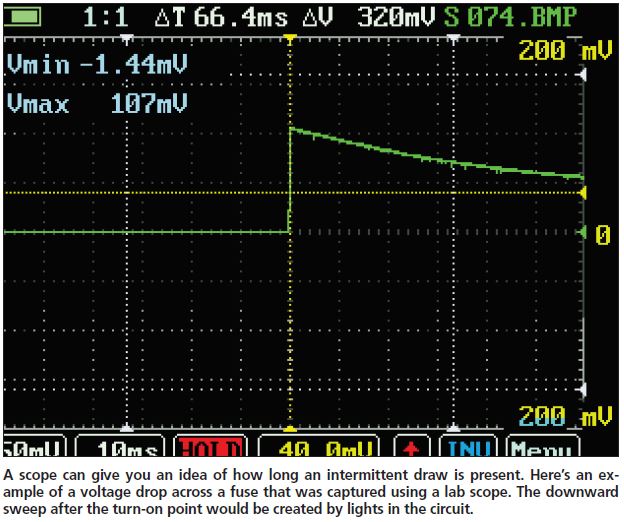Click the right white cursor marker on bottom ruler
This screenshot has height=522, width=624.
coord(453,429)
